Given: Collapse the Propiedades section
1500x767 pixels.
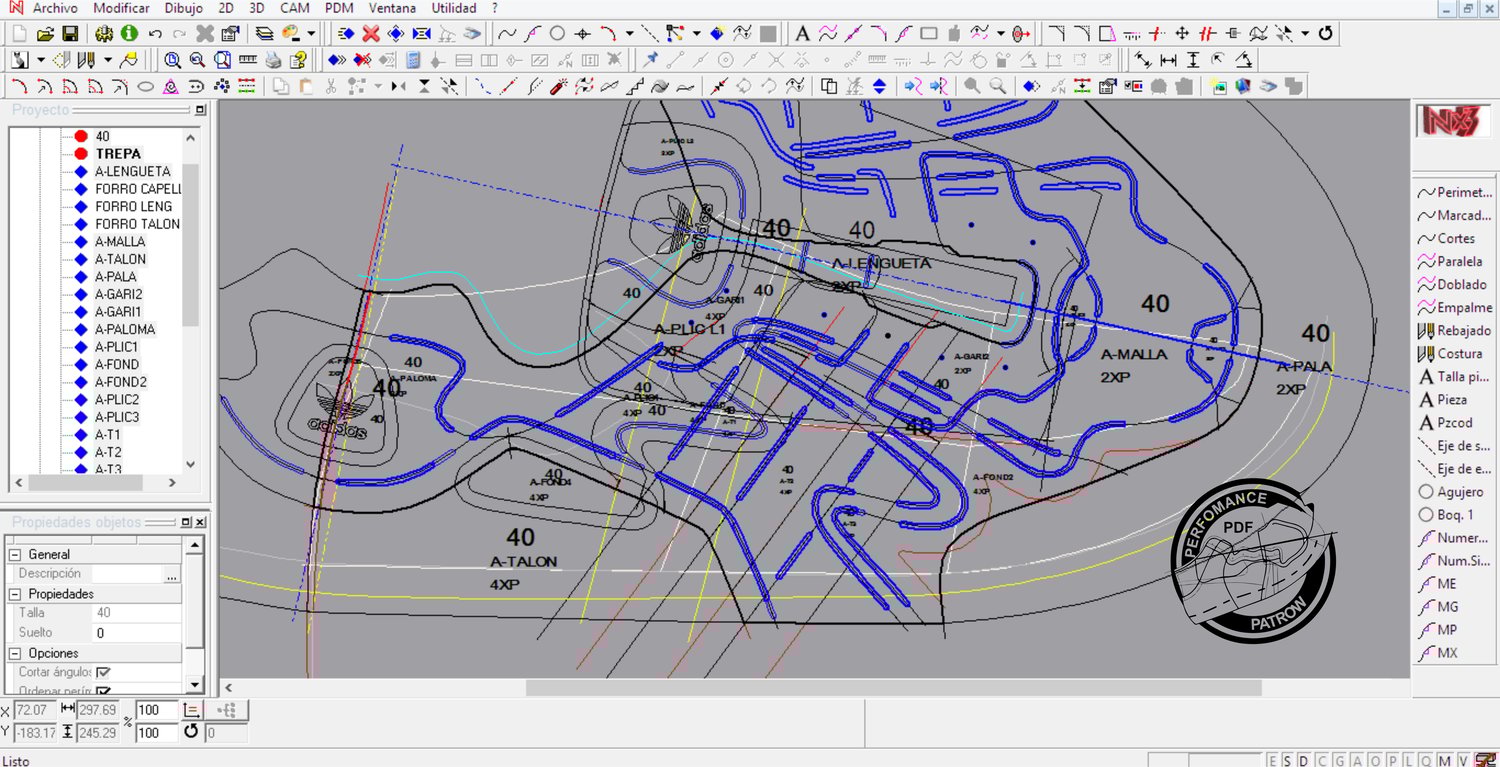Looking at the screenshot, I should pos(14,594).
